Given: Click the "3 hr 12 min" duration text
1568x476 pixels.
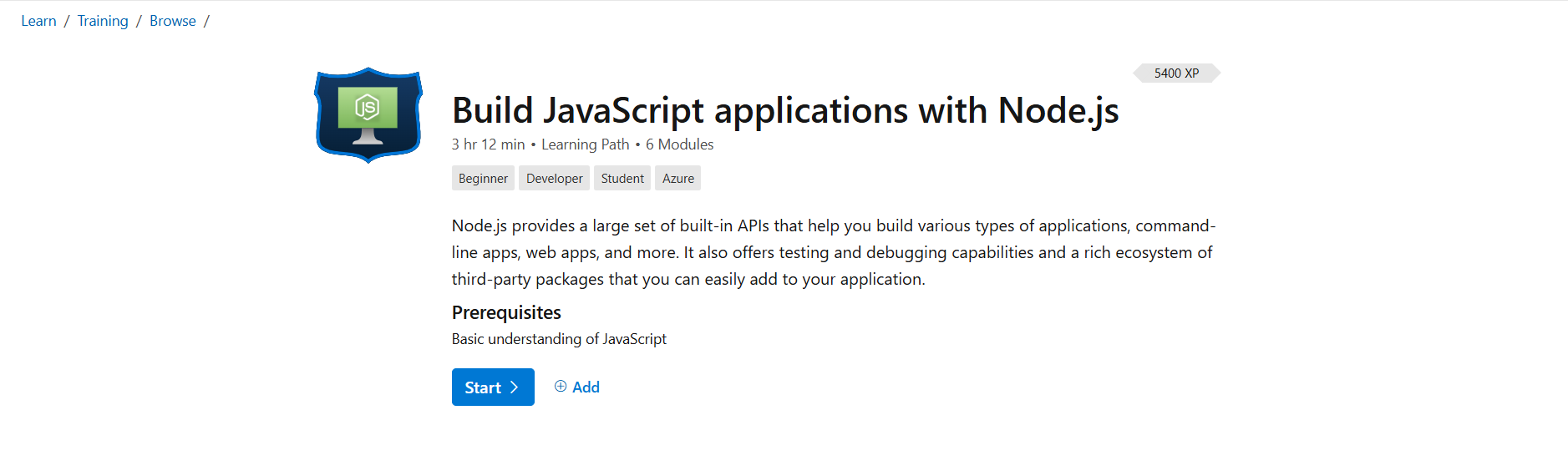Looking at the screenshot, I should pos(488,144).
